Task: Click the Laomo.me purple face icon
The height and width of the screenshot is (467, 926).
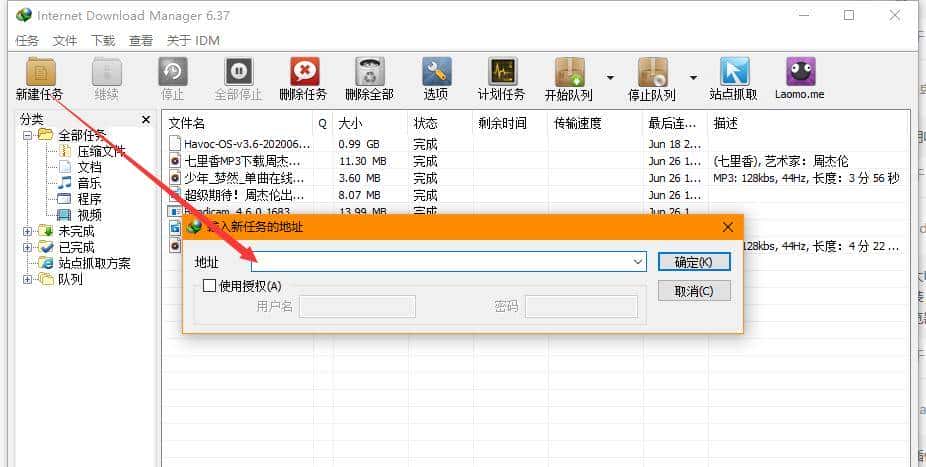Action: (801, 72)
